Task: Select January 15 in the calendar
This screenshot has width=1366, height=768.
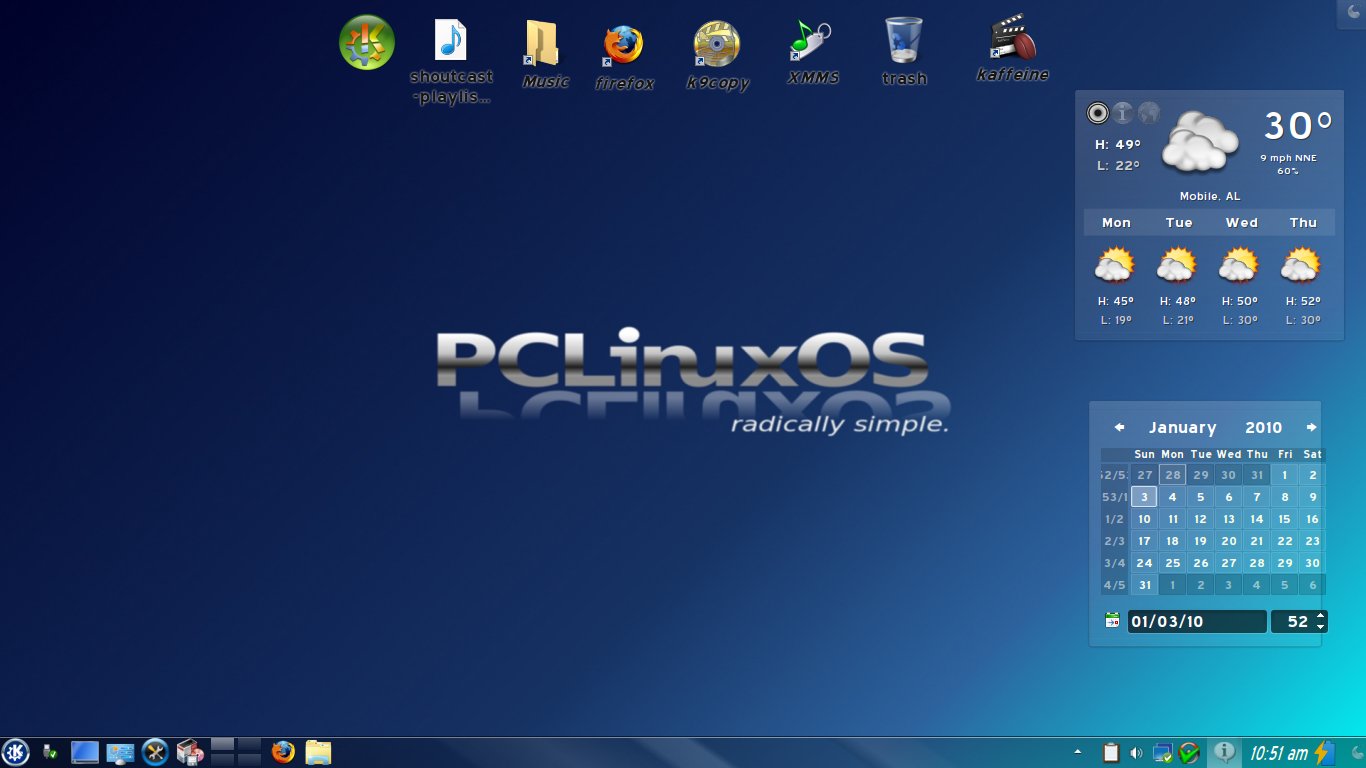Action: [x=1284, y=519]
